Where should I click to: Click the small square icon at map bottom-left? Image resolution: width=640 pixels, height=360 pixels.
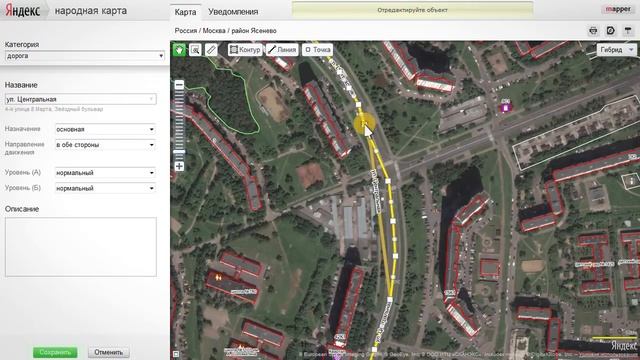coord(176,354)
